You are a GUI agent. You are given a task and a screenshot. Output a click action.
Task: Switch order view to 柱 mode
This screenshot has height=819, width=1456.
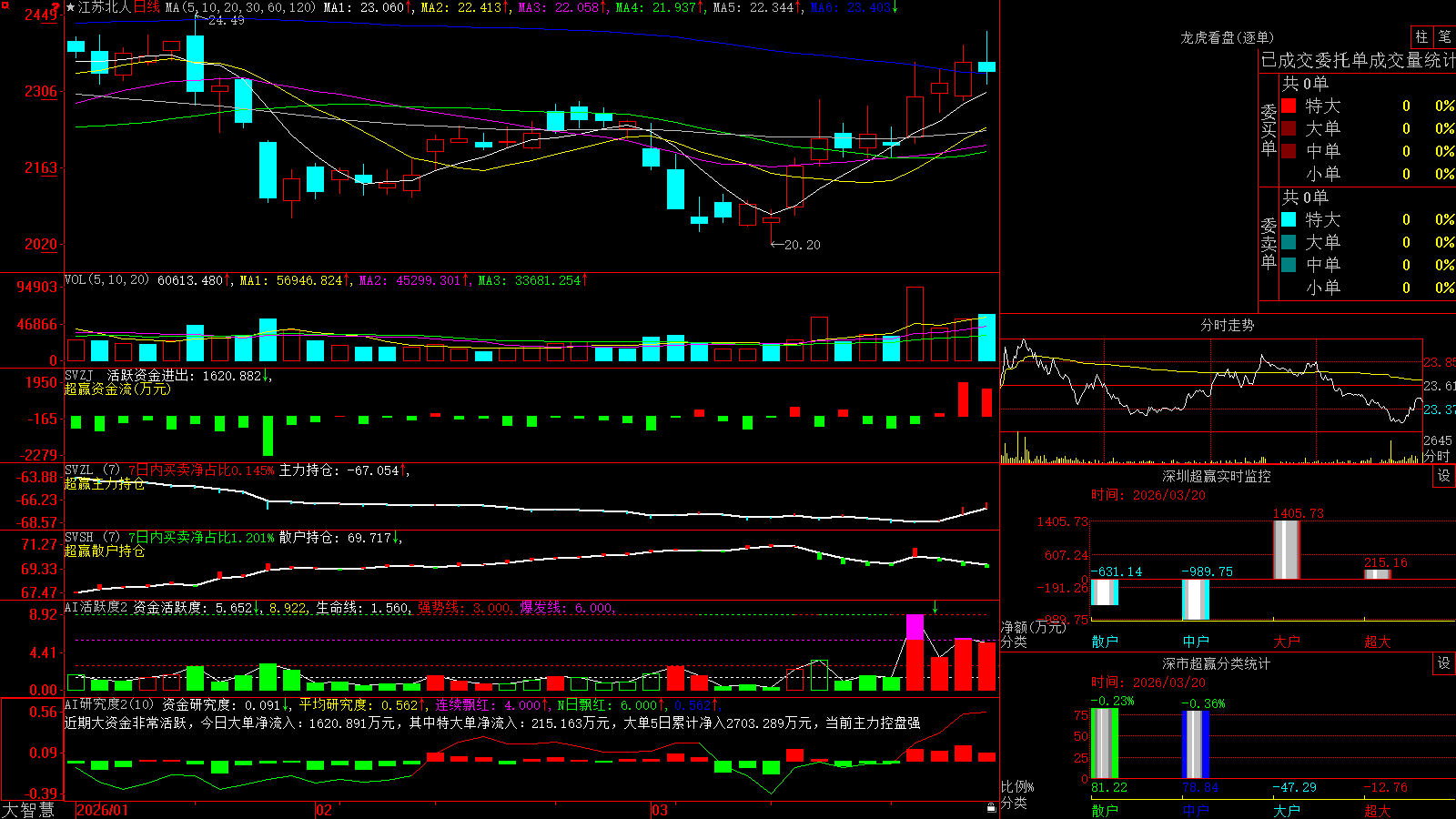pos(1421,37)
